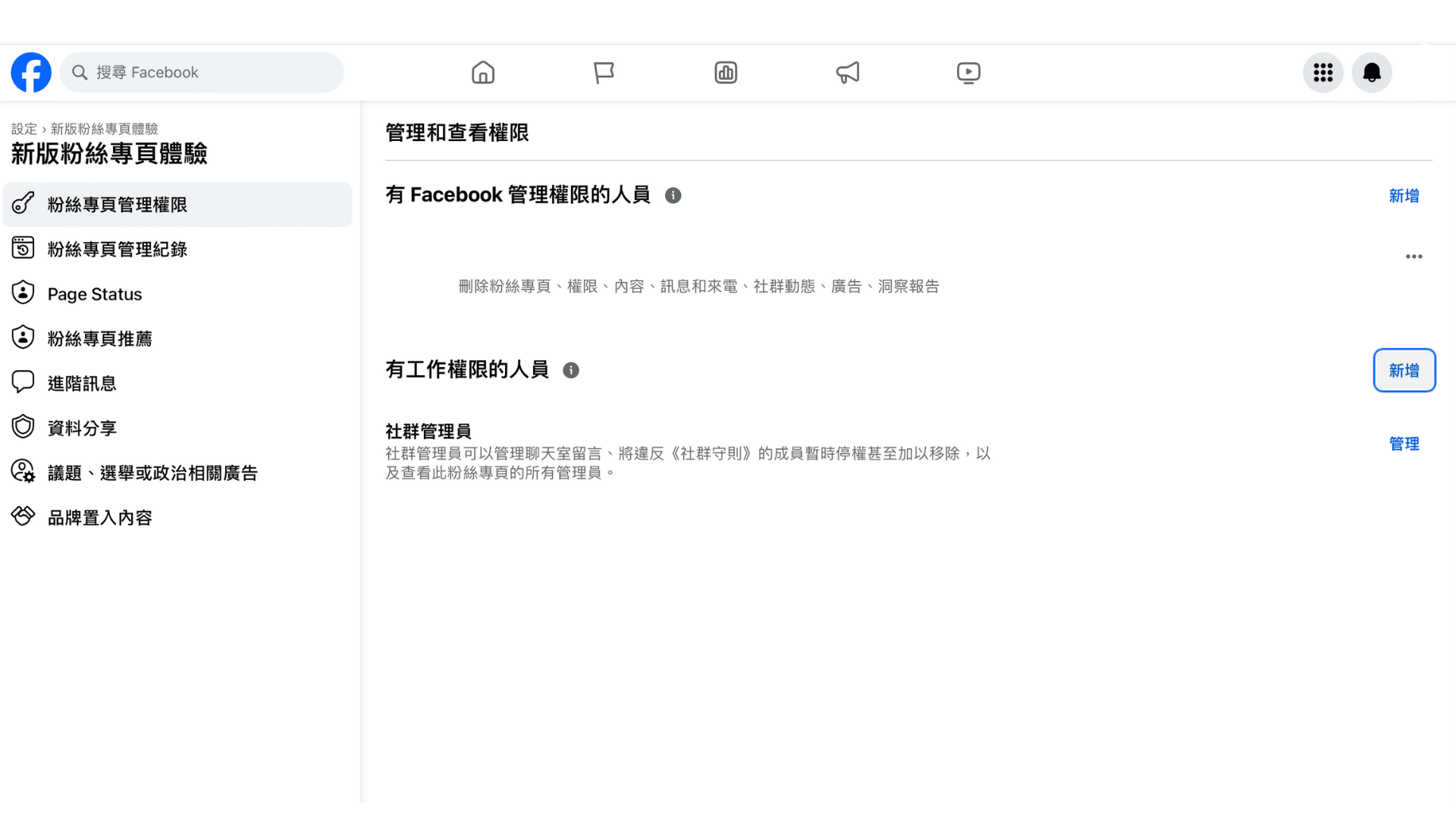The height and width of the screenshot is (819, 1456).
Task: Switch to 進階訊息 settings
Action: [x=82, y=382]
